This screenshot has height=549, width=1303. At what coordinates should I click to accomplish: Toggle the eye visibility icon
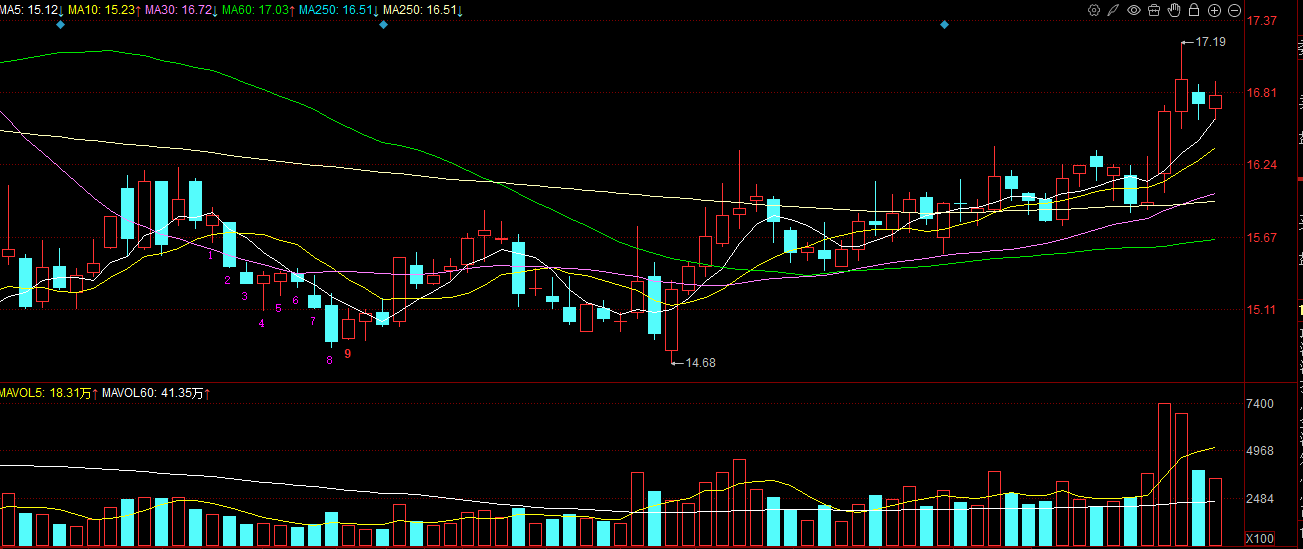pyautogui.click(x=1134, y=10)
